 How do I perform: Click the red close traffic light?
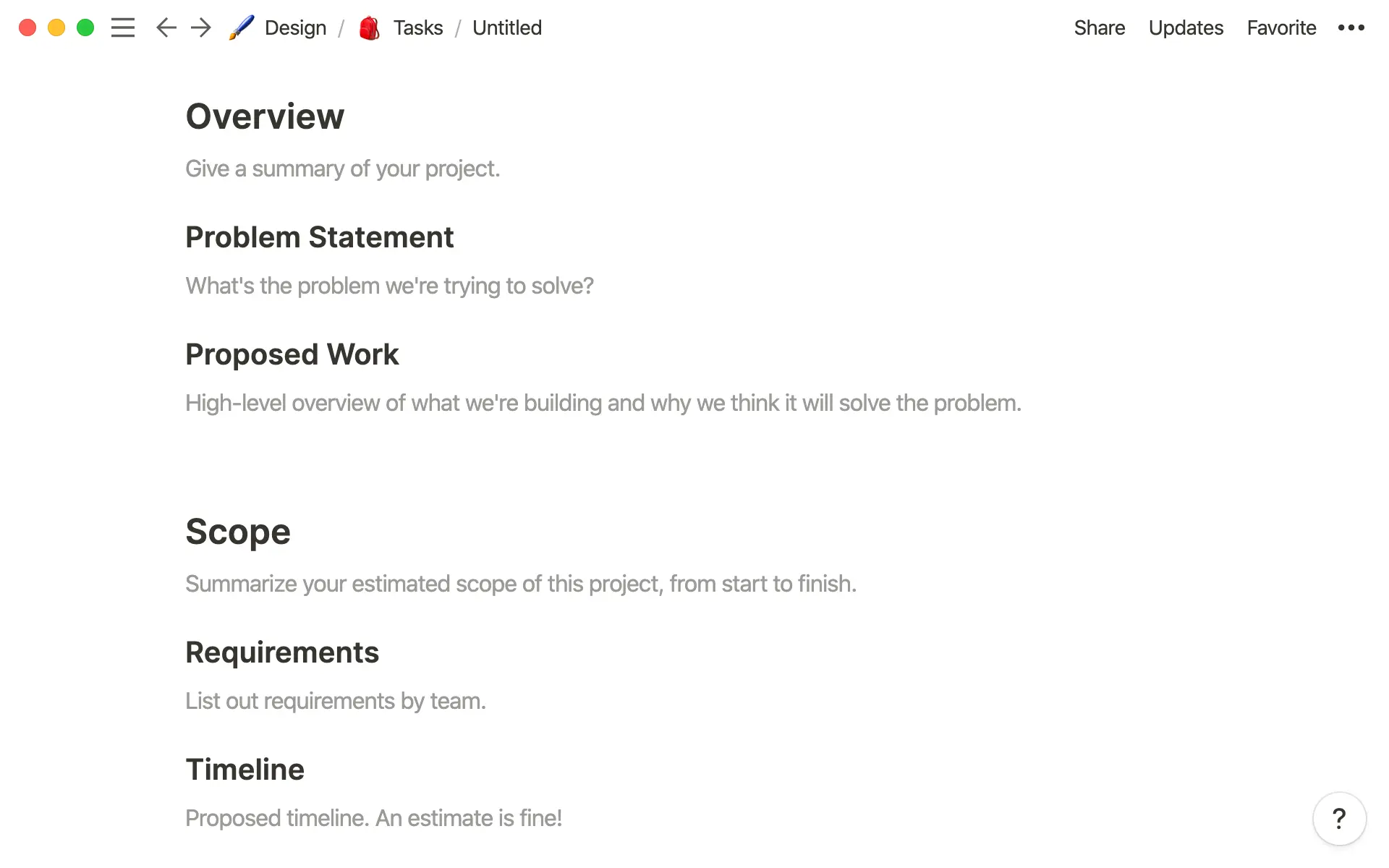27,27
